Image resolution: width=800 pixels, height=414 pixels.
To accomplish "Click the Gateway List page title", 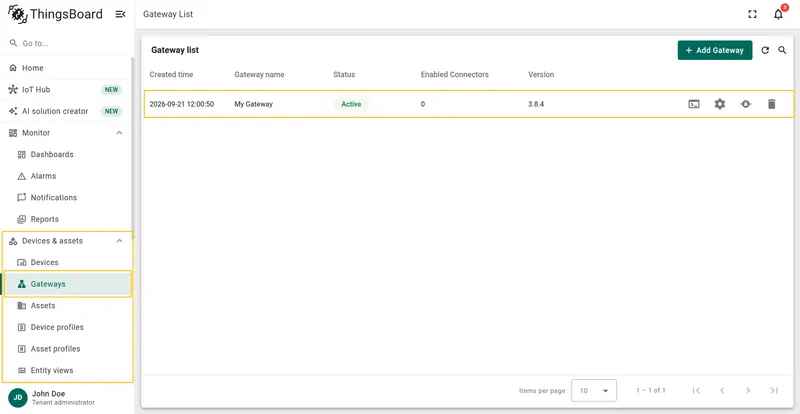I will point(168,14).
